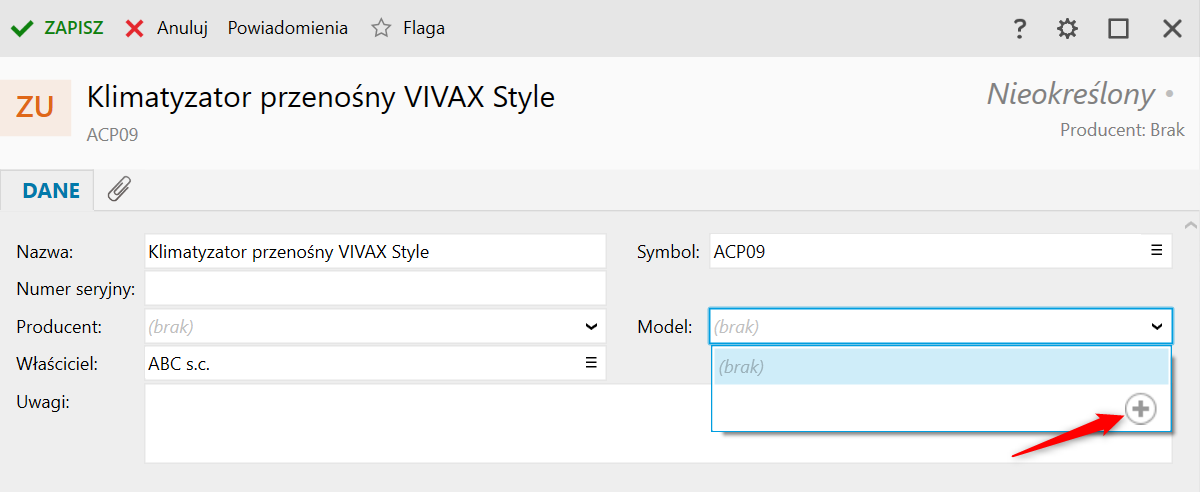1200x492 pixels.
Task: Click the Numer seryjny input field
Action: click(x=375, y=289)
